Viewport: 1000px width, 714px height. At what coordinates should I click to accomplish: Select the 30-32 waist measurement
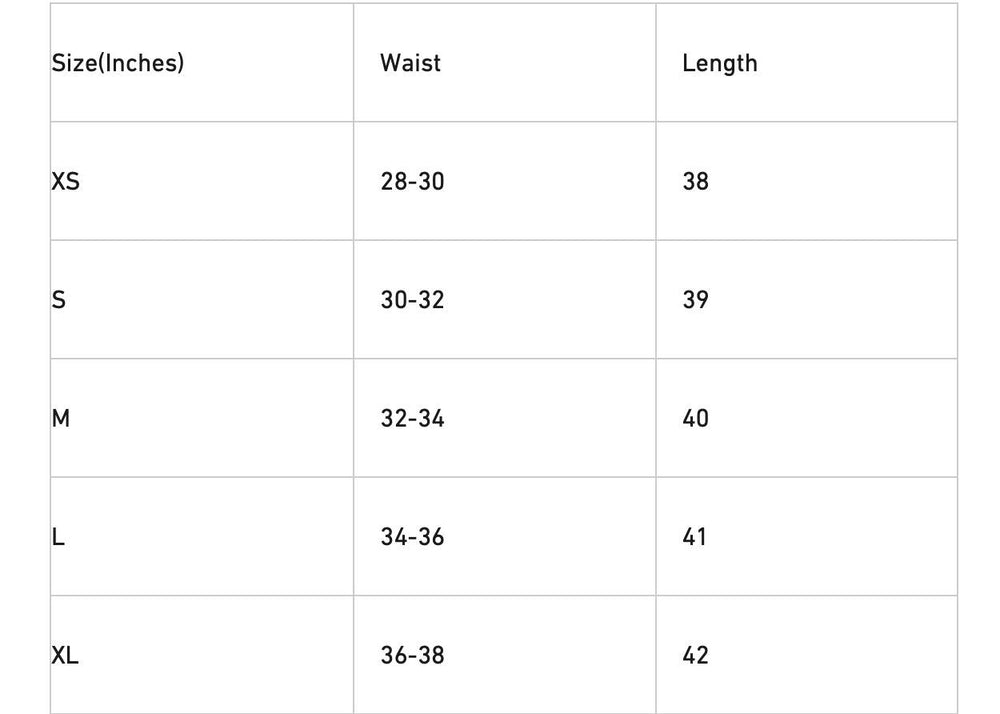(x=412, y=299)
